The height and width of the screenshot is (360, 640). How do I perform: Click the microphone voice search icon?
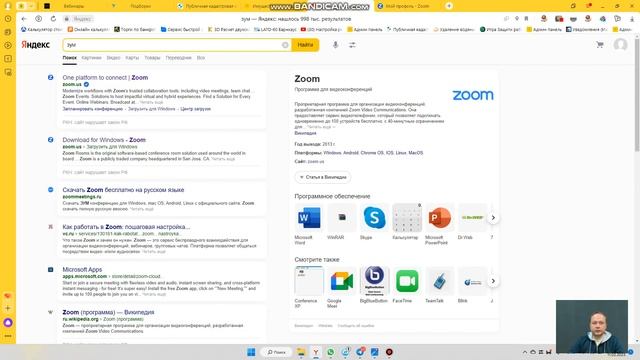tap(335, 45)
